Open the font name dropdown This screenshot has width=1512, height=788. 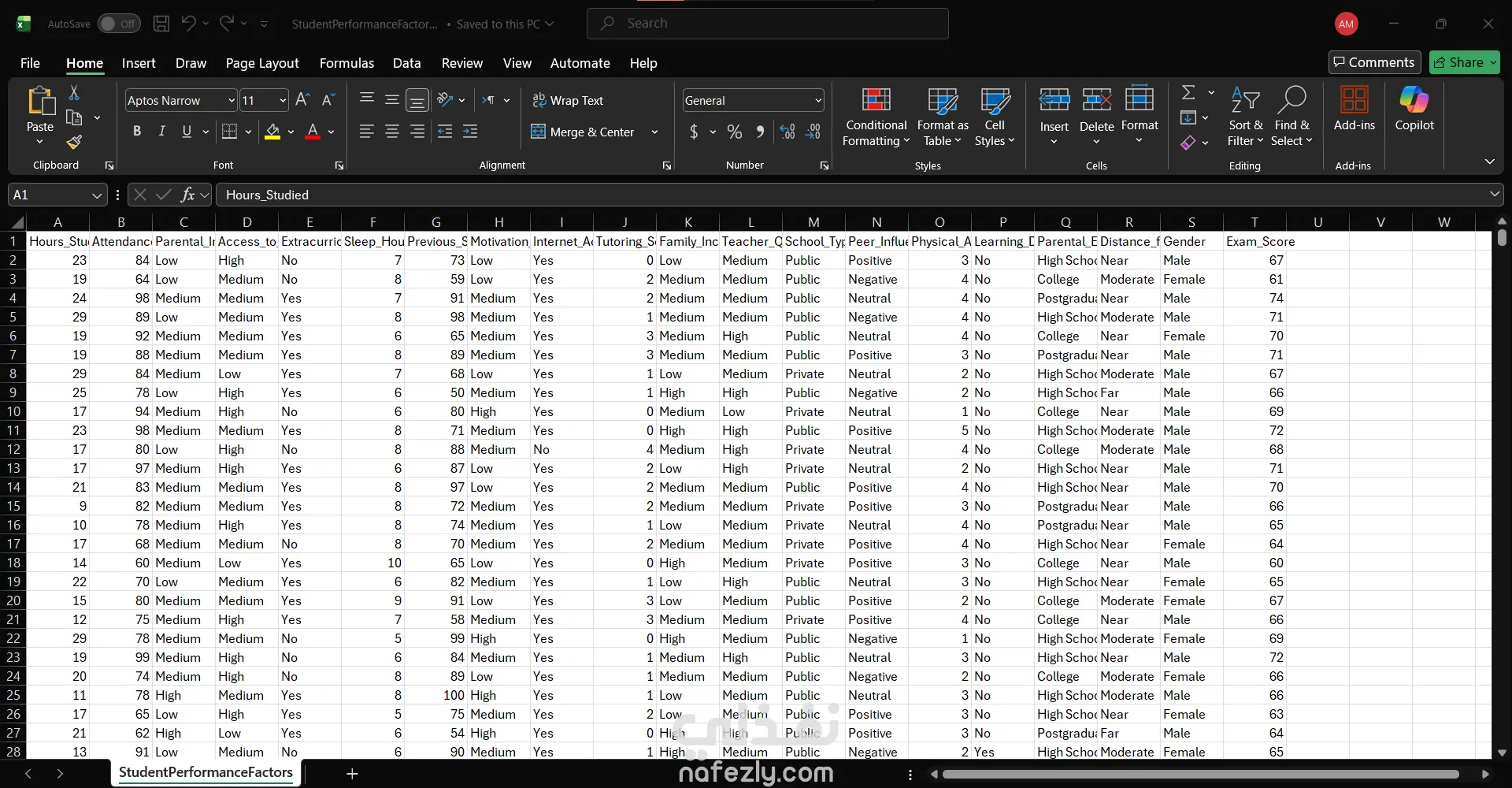point(232,101)
